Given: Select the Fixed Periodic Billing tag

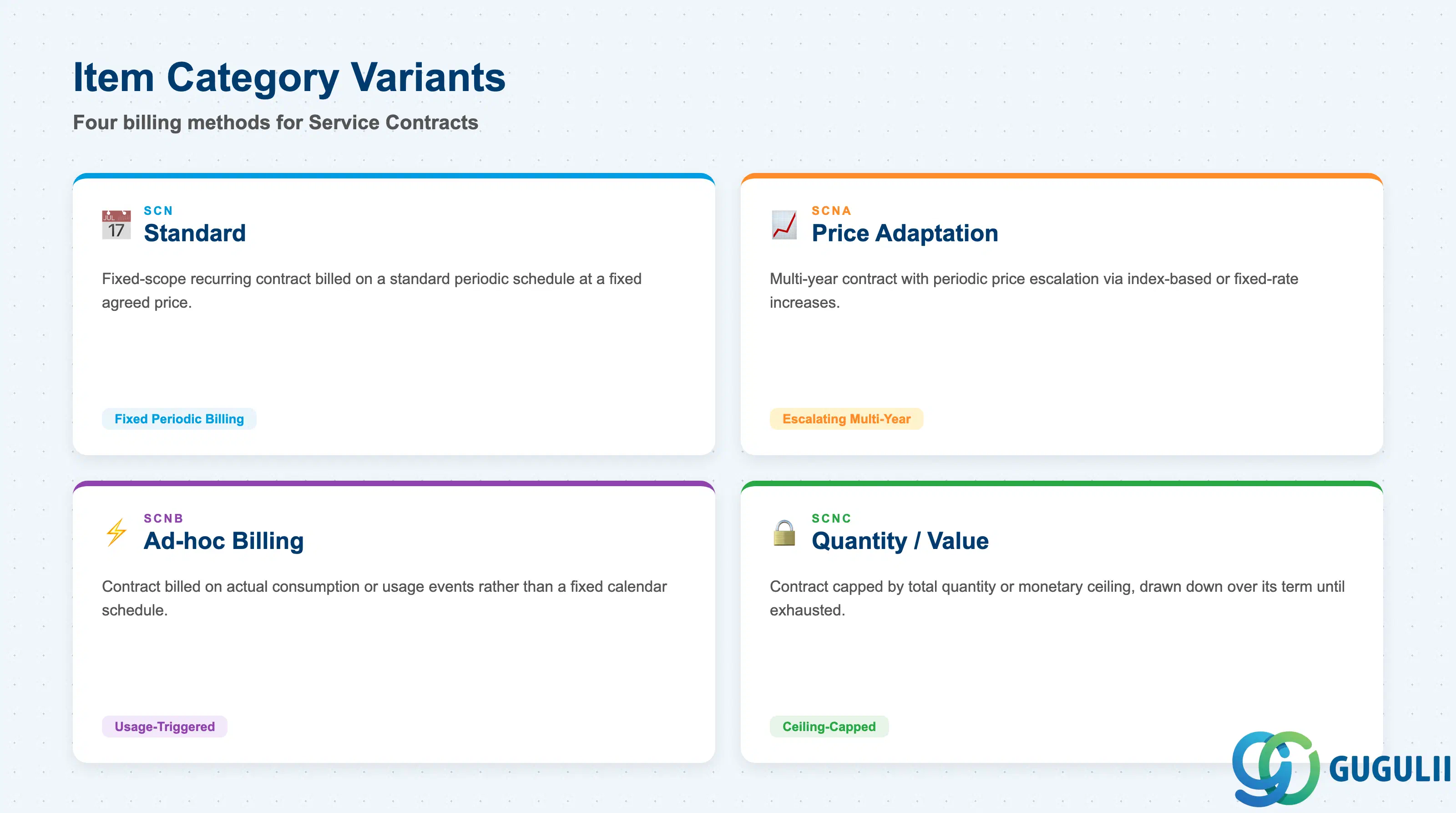Looking at the screenshot, I should (179, 419).
